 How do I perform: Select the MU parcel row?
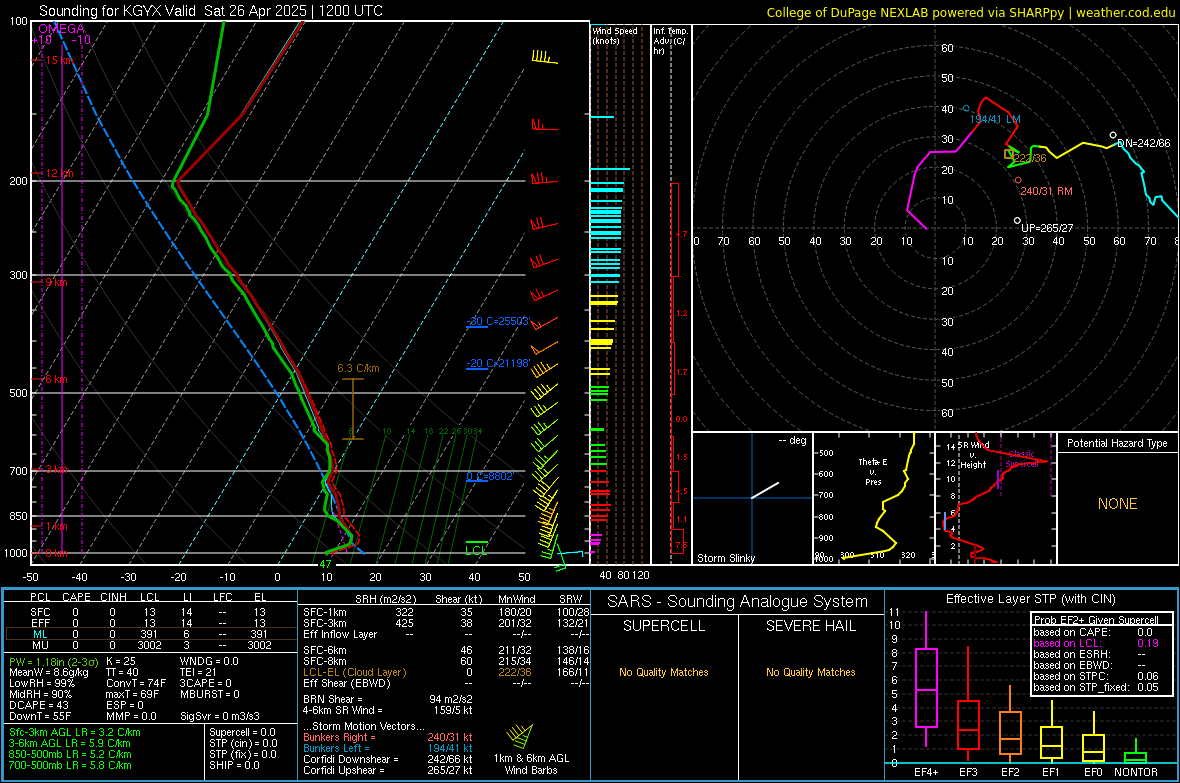[151, 645]
